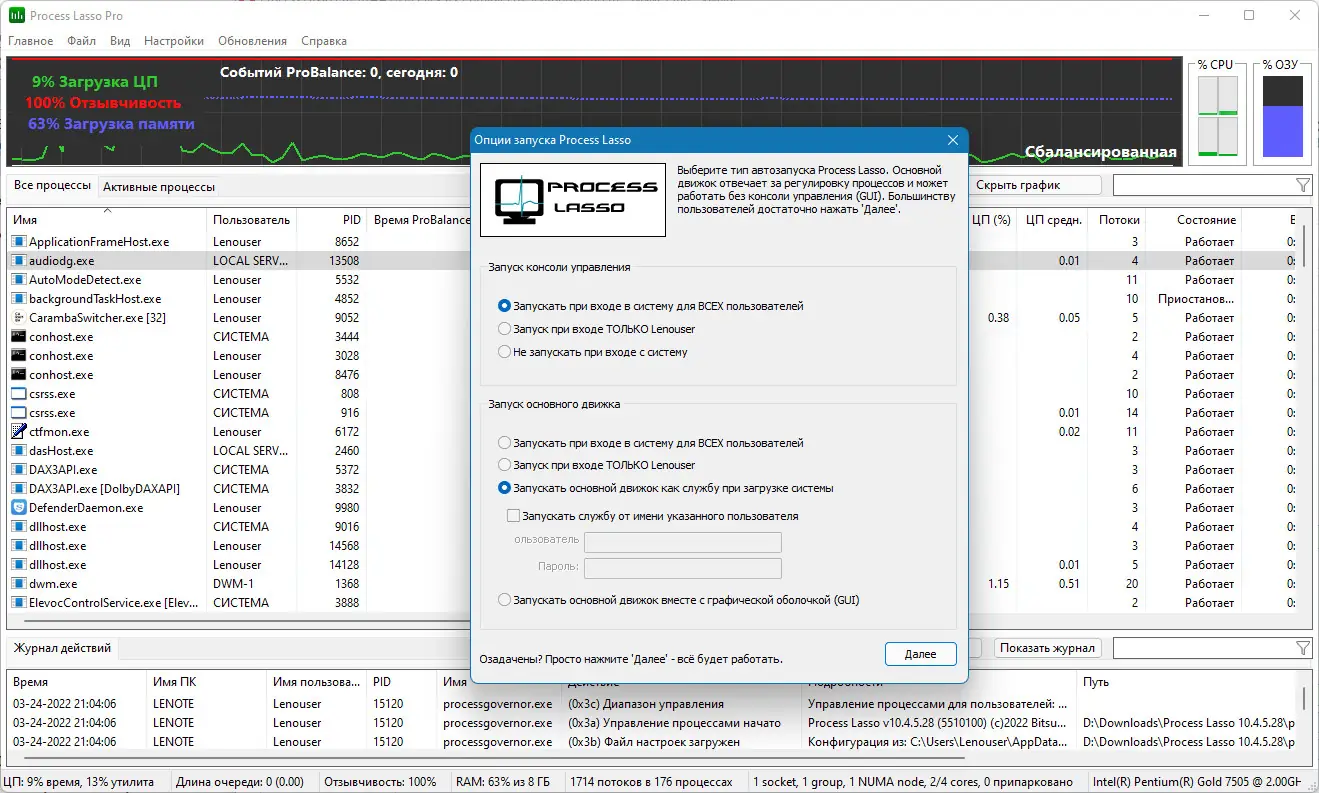The height and width of the screenshot is (793, 1319).
Task: Click the conhost.exe icon with PID 3444
Action: pos(18,337)
